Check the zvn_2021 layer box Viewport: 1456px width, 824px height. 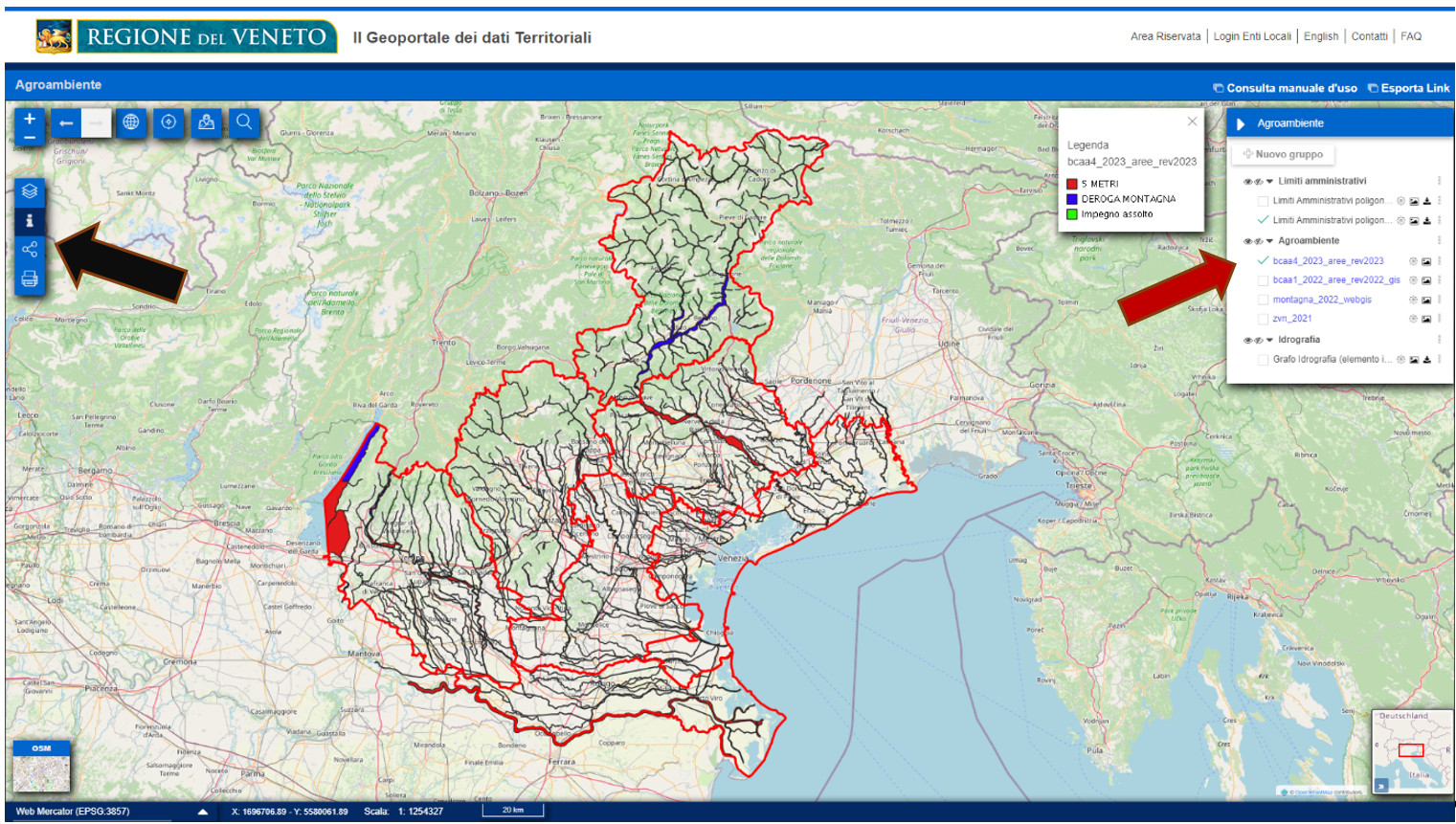click(1263, 319)
